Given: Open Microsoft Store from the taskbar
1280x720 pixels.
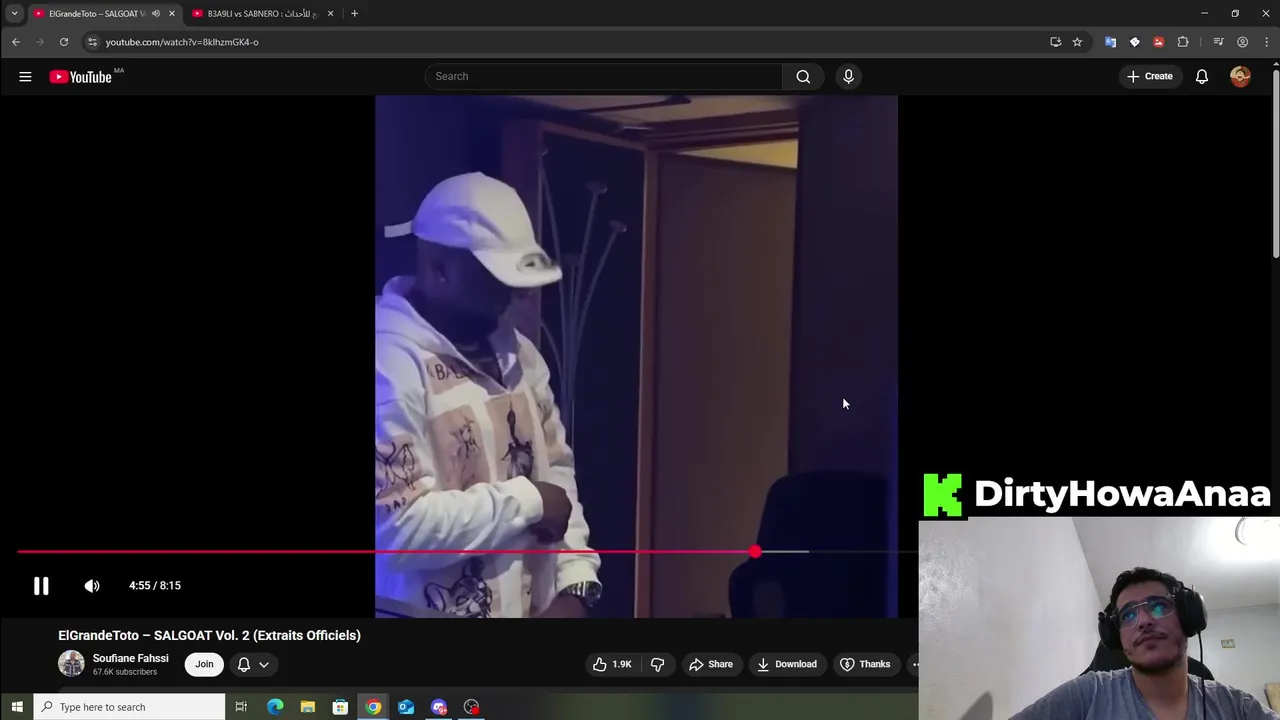Looking at the screenshot, I should coord(340,707).
